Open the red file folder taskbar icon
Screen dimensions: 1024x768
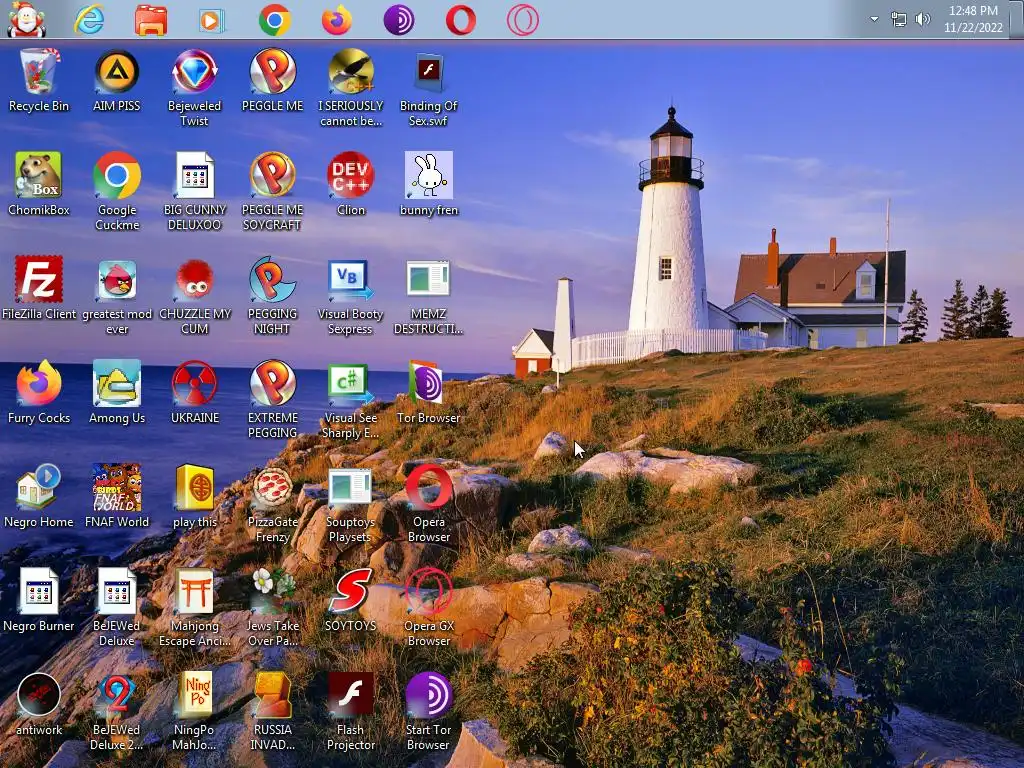[151, 20]
